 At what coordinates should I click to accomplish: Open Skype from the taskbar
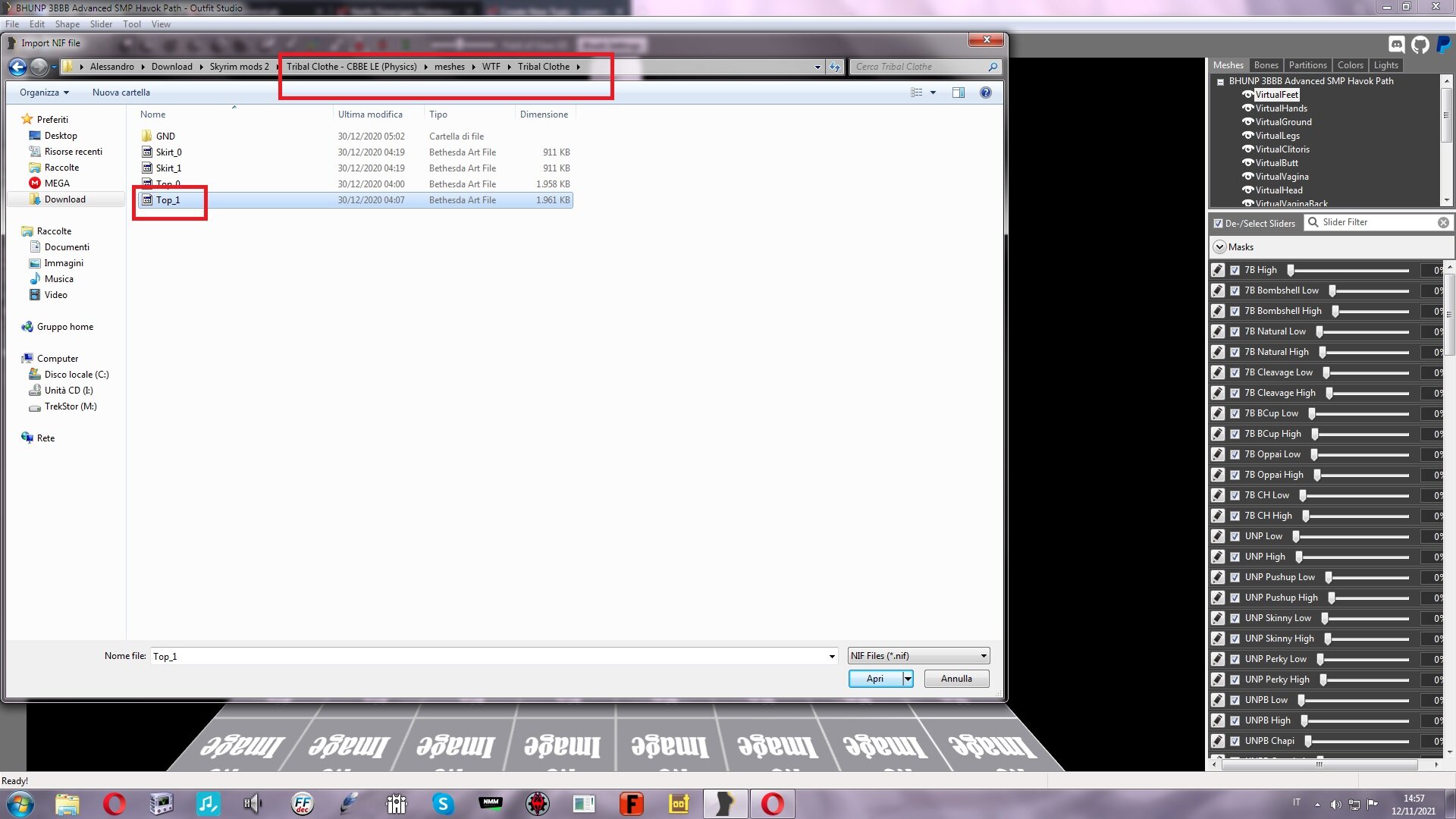pyautogui.click(x=443, y=804)
